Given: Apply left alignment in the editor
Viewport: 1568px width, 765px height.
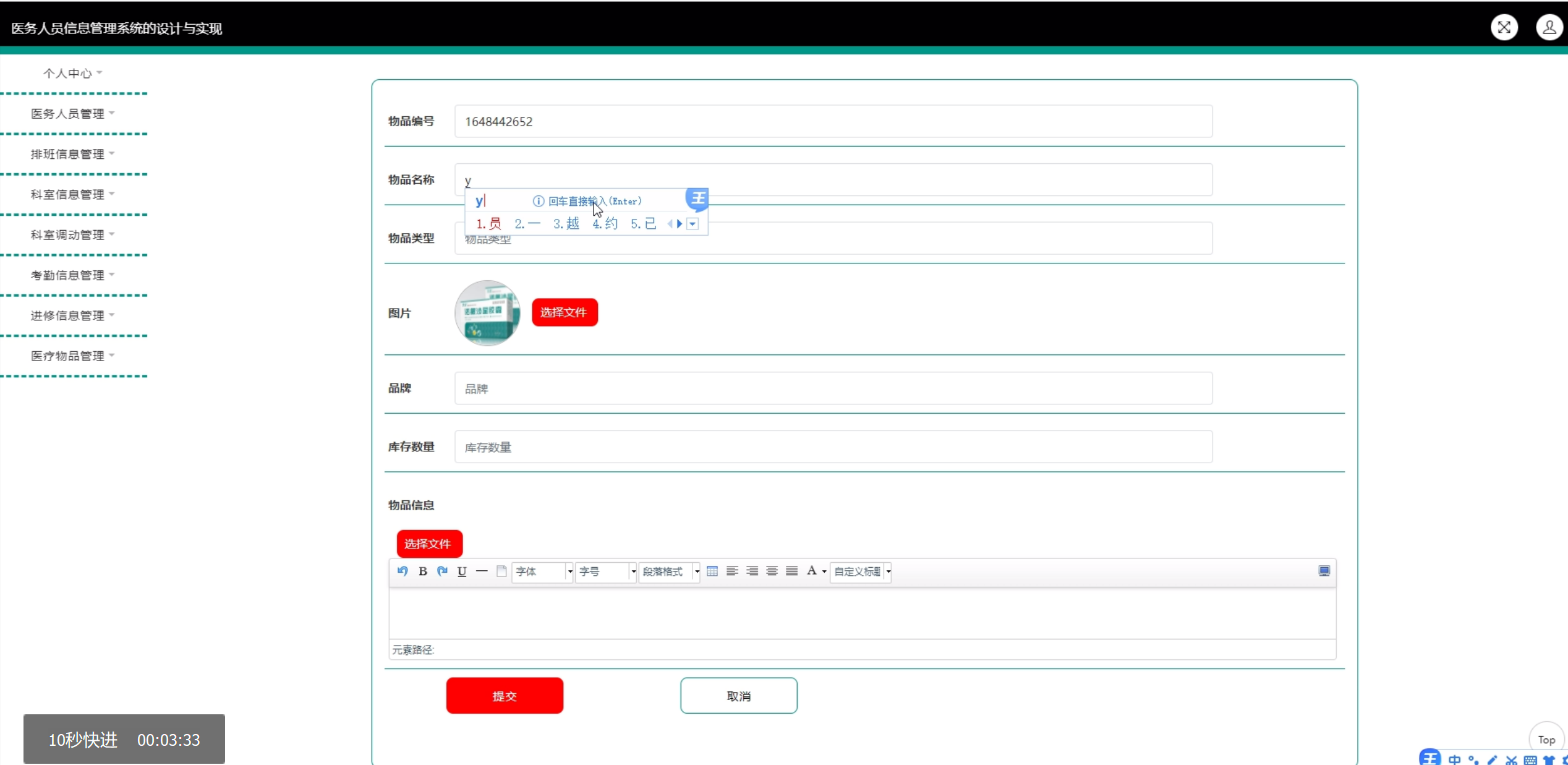Looking at the screenshot, I should 732,571.
